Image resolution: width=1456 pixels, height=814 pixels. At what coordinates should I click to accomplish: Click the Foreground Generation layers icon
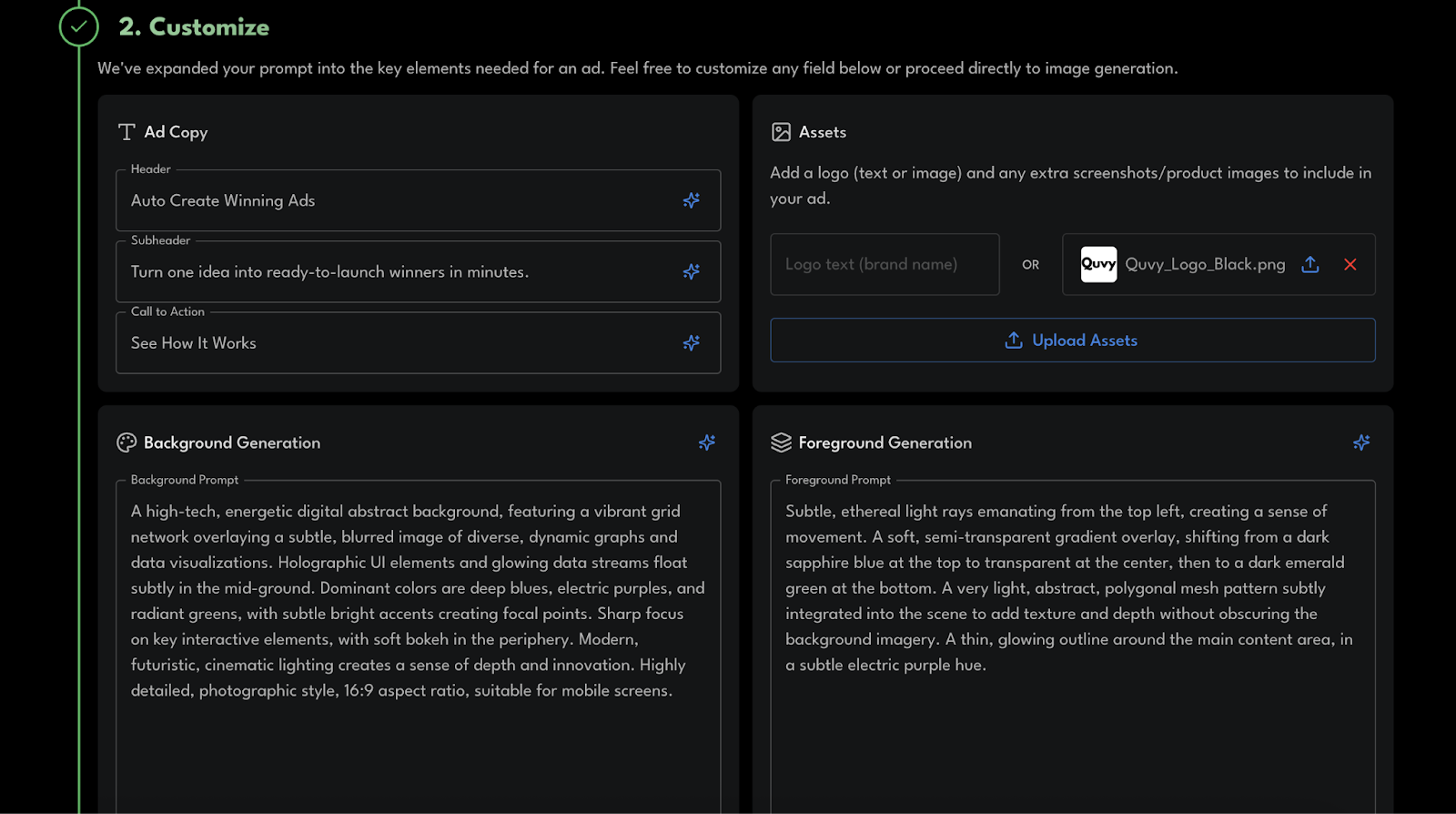coord(781,443)
